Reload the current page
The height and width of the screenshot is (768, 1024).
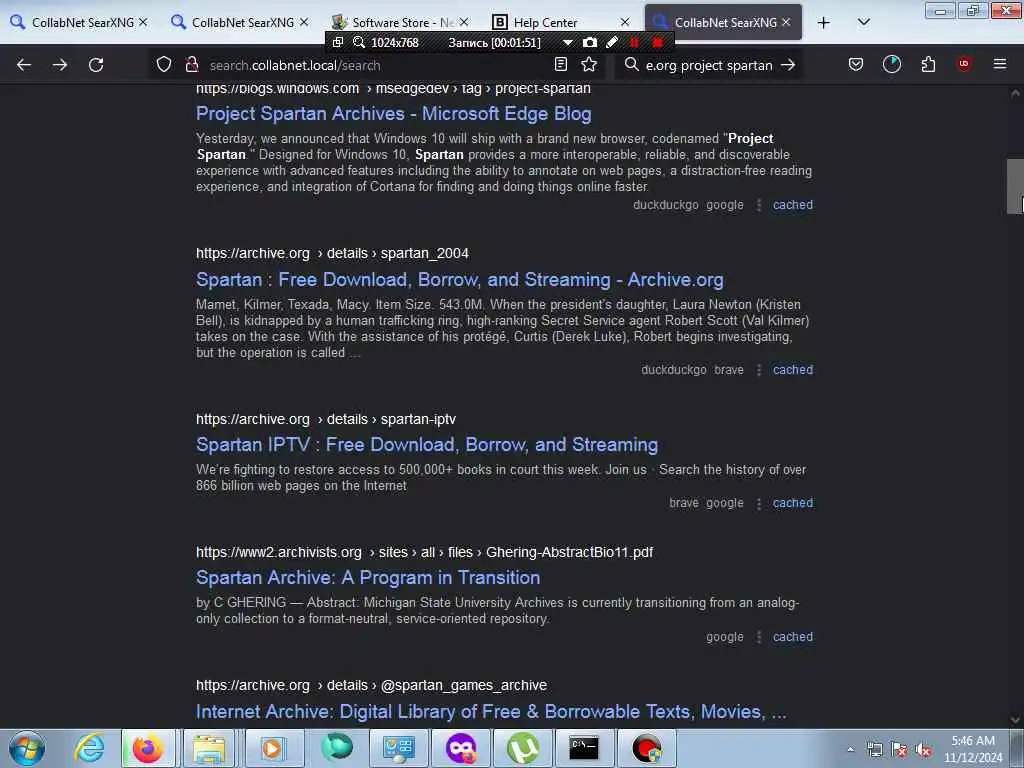(96, 65)
